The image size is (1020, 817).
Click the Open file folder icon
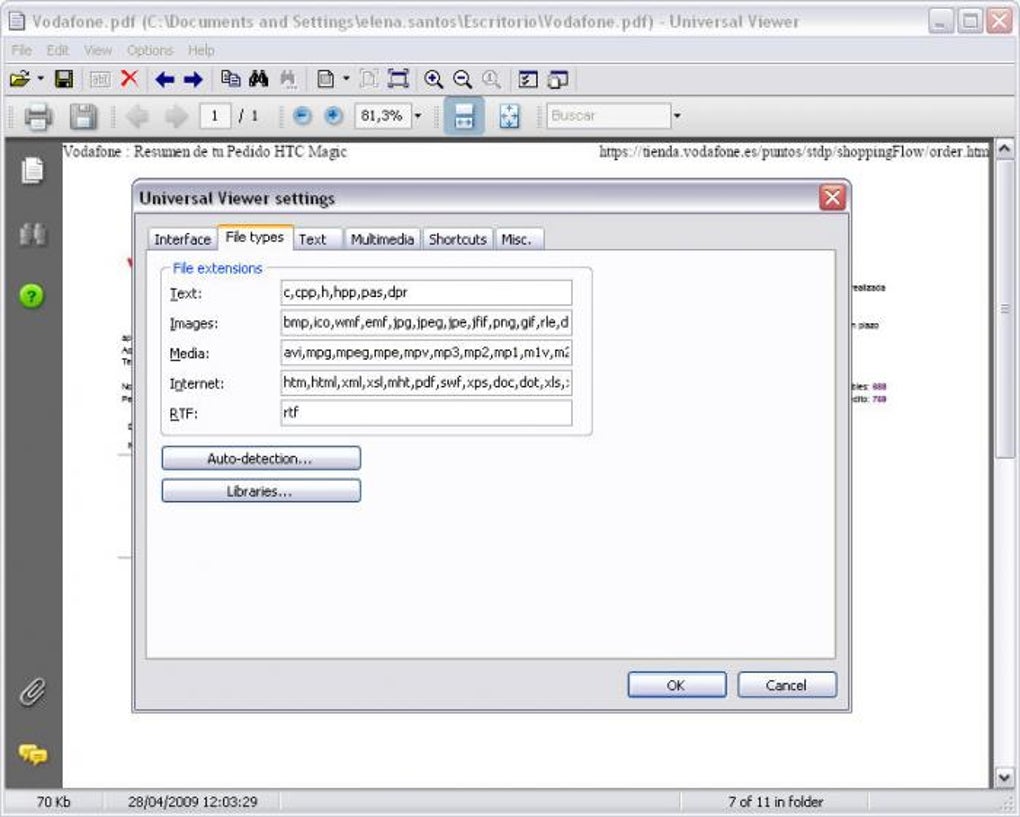[x=20, y=79]
